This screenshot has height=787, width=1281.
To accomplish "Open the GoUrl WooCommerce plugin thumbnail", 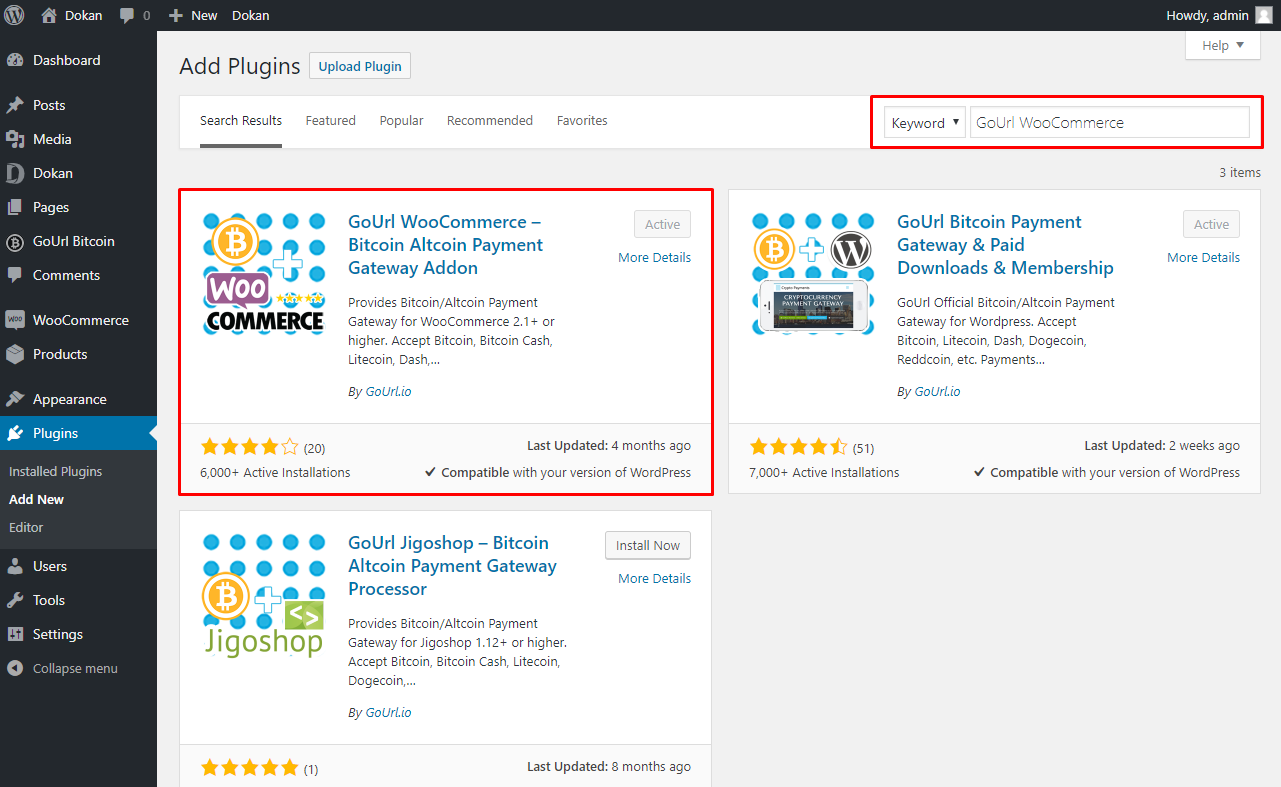I will (264, 274).
